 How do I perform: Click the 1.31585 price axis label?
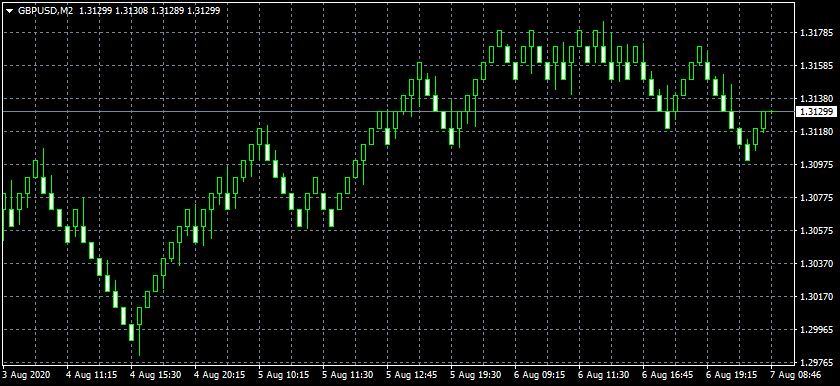click(815, 66)
